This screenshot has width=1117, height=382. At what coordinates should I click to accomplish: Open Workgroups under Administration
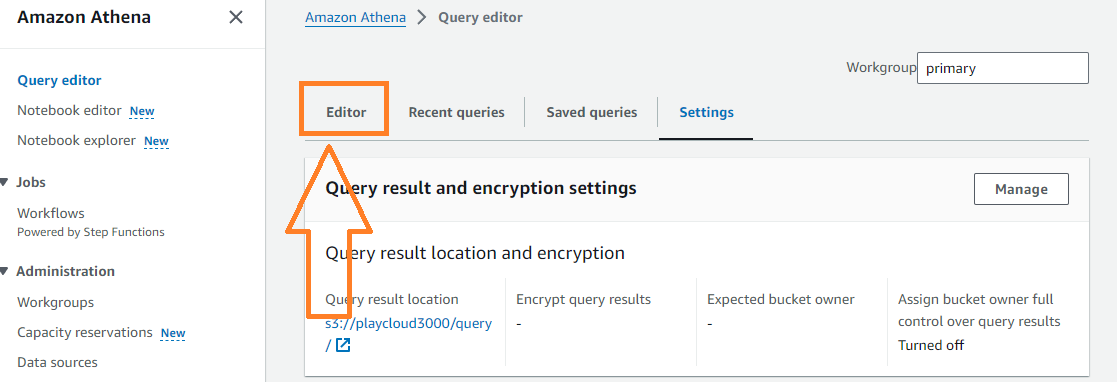[56, 302]
